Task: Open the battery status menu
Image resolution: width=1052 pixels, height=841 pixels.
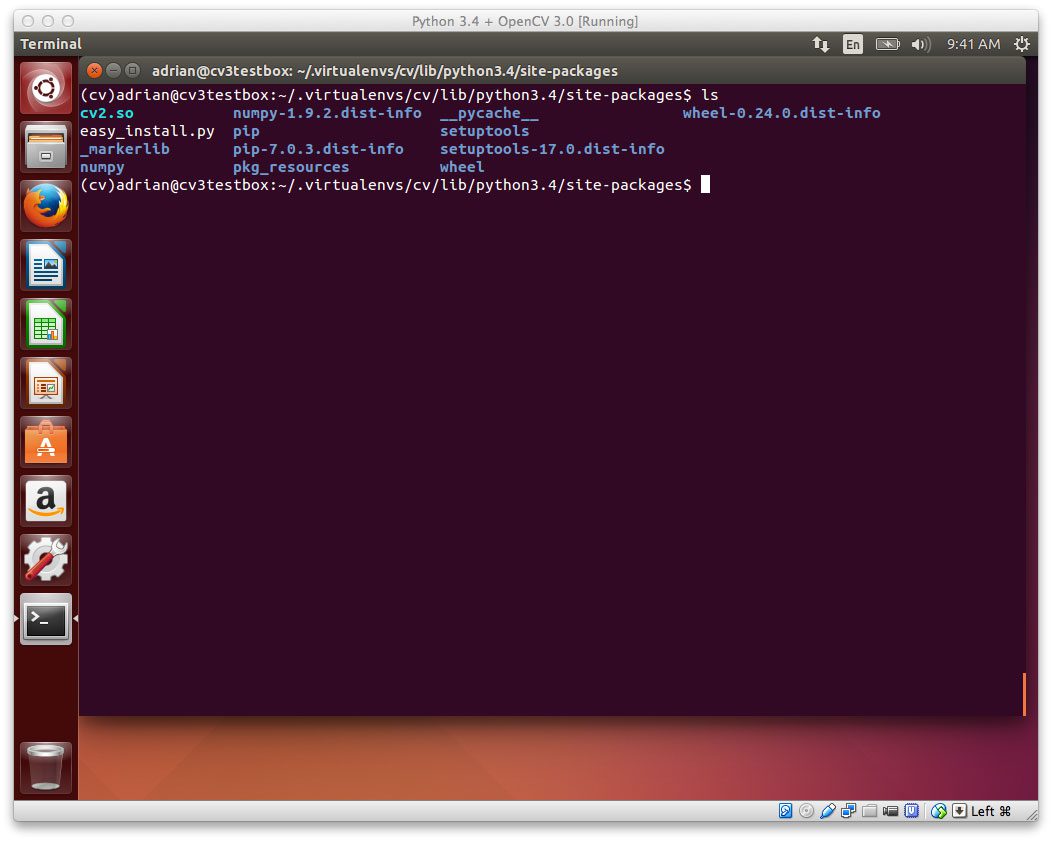Action: tap(887, 44)
